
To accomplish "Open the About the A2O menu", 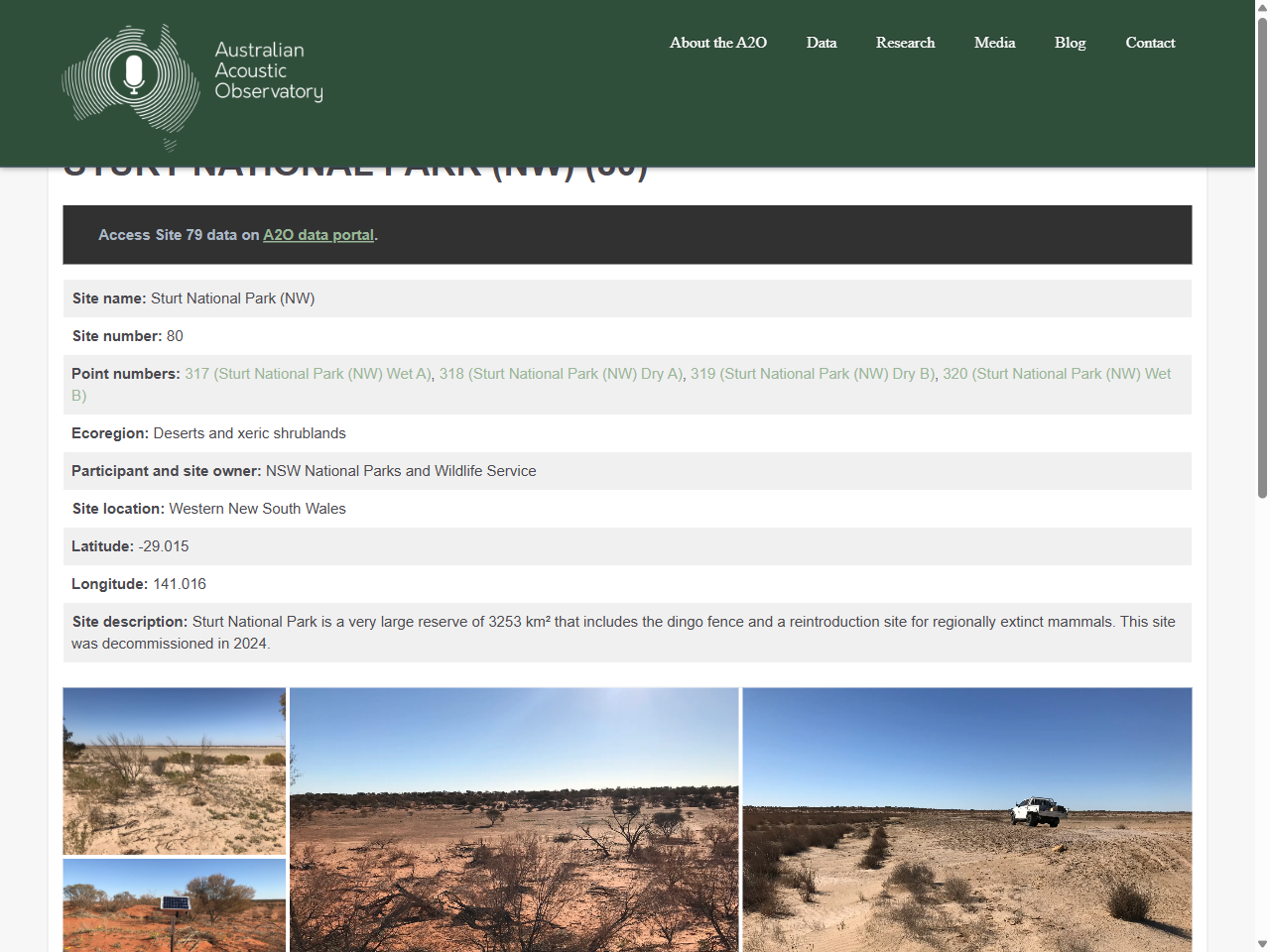I will pos(717,43).
